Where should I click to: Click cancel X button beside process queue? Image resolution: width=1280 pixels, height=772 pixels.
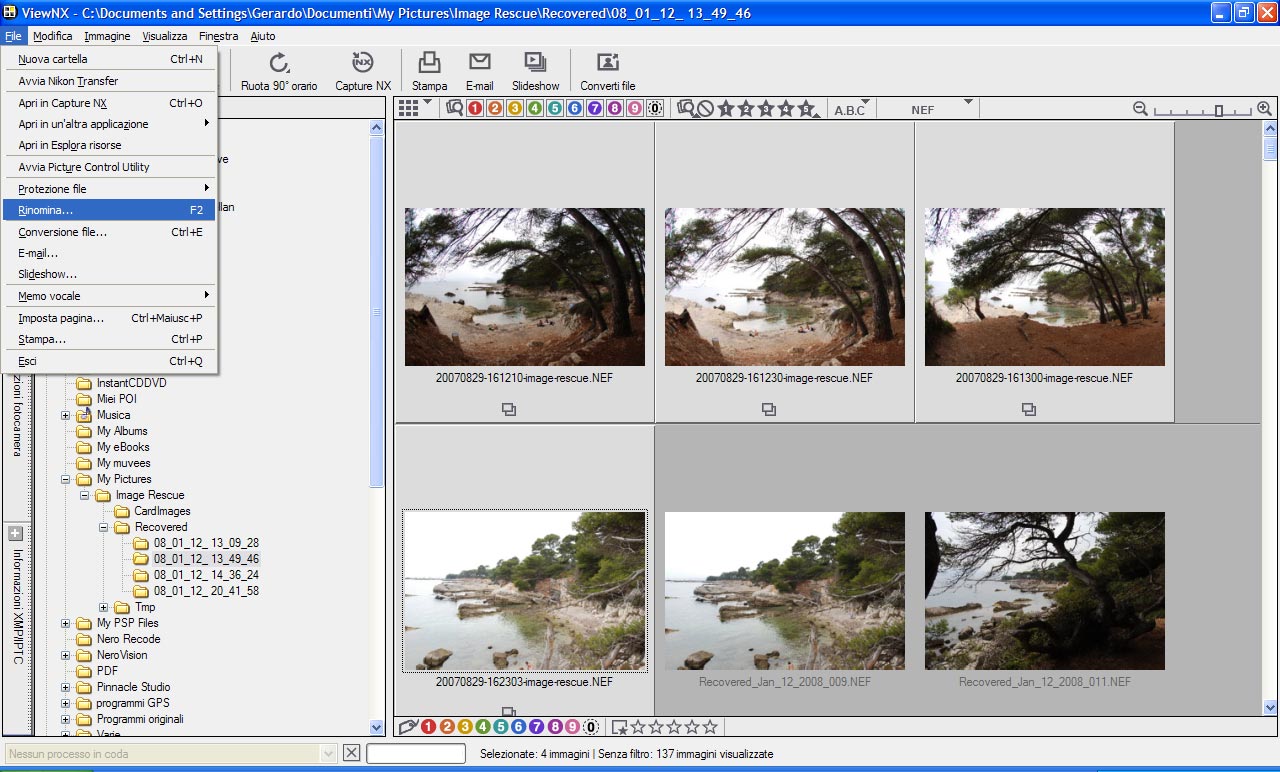(351, 753)
